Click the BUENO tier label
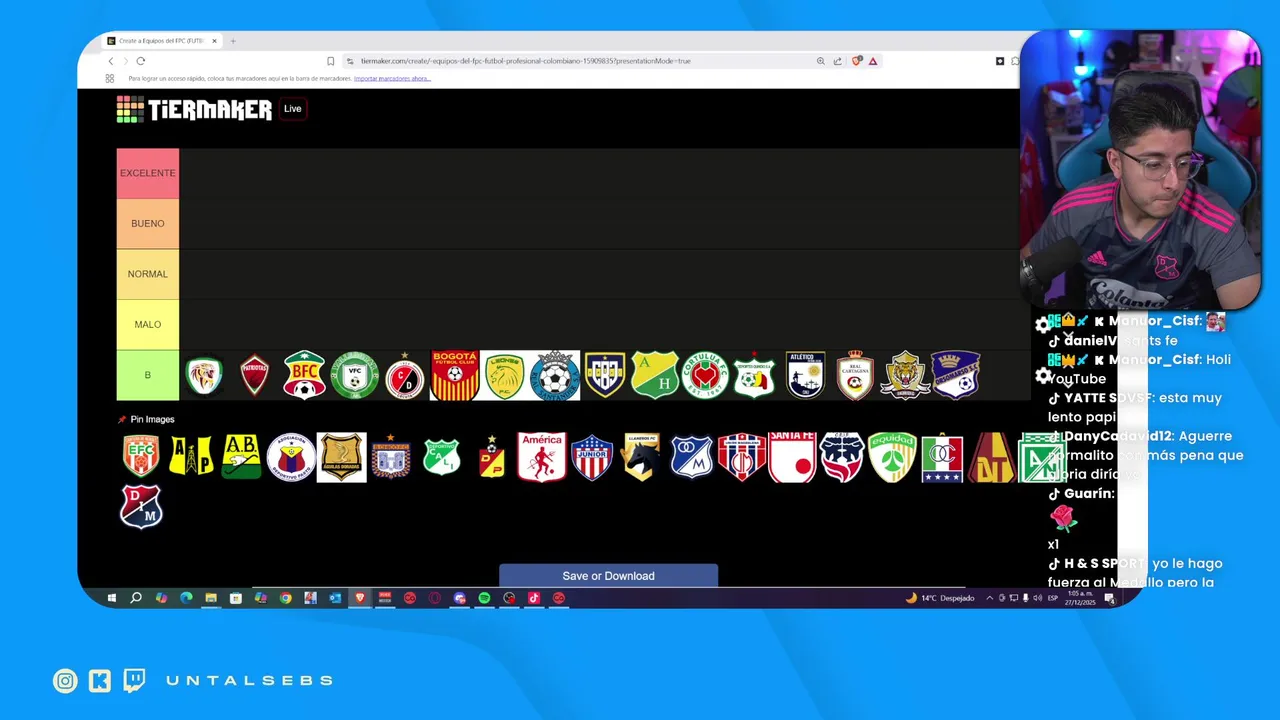 [147, 223]
